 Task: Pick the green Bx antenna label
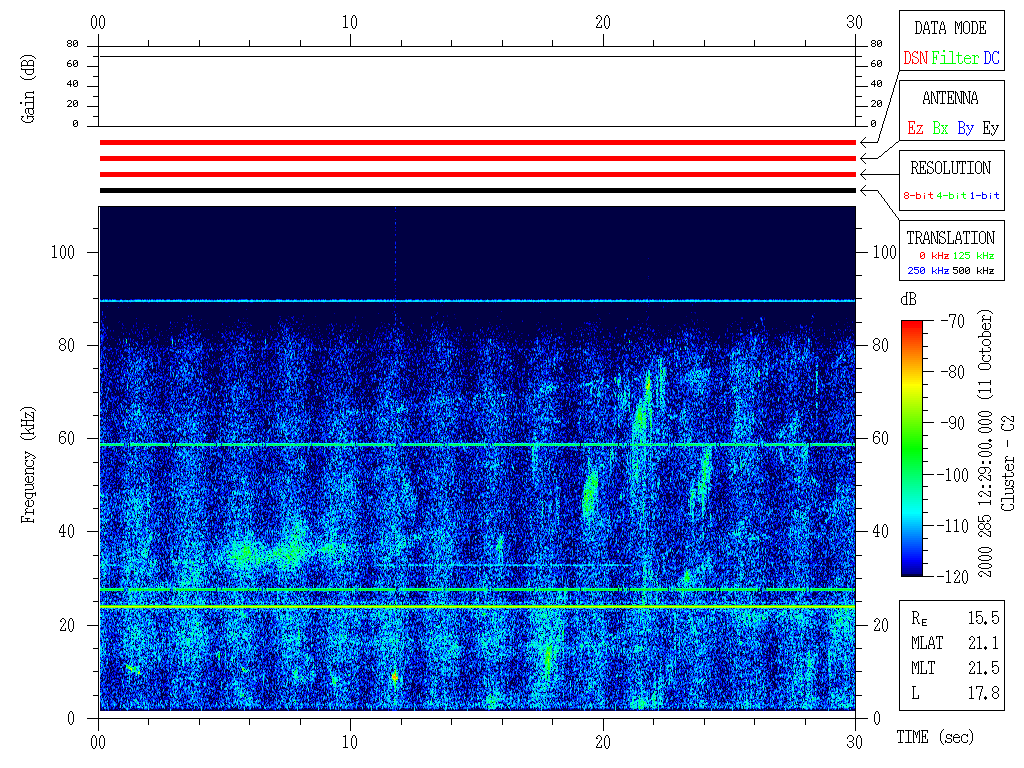[940, 128]
